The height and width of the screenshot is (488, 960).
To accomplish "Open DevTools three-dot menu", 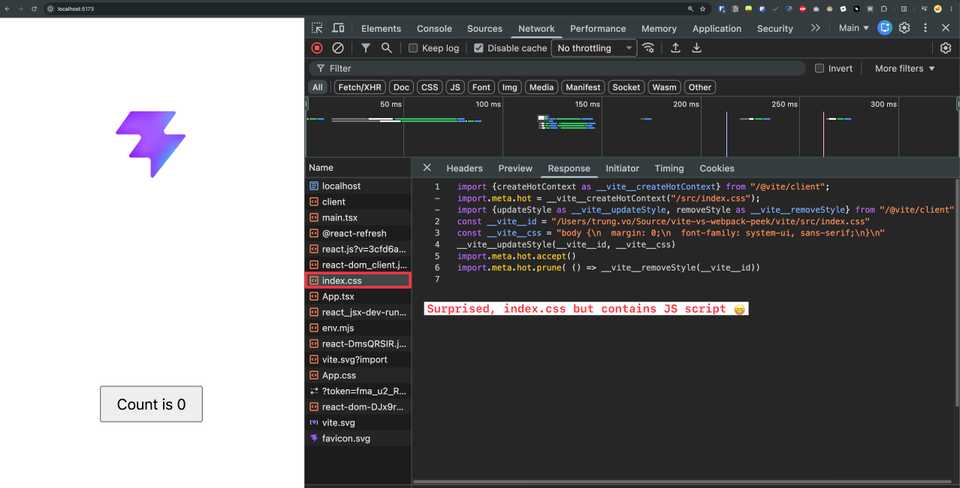I will tap(926, 28).
